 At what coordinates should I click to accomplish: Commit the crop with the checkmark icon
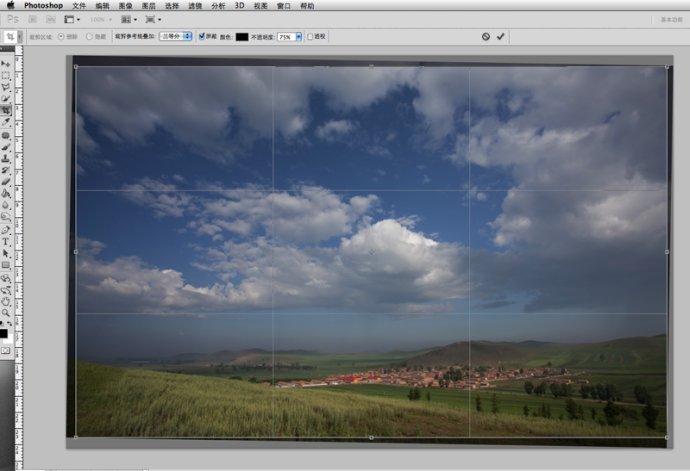[x=501, y=36]
